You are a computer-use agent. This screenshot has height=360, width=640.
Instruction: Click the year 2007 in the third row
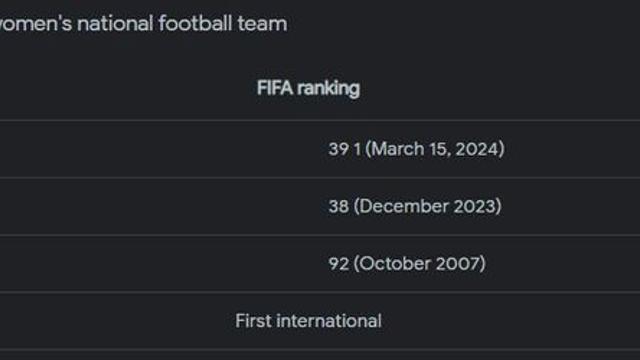point(458,263)
